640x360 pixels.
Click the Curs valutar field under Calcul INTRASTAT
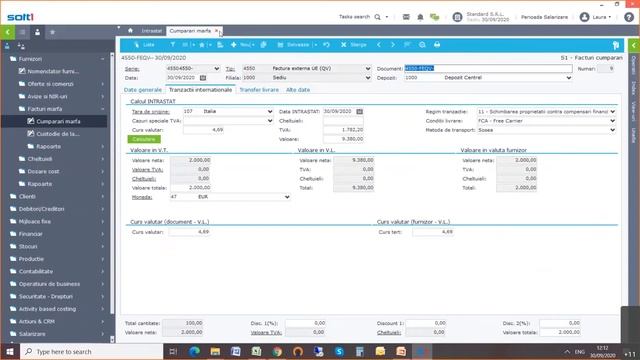[204, 130]
